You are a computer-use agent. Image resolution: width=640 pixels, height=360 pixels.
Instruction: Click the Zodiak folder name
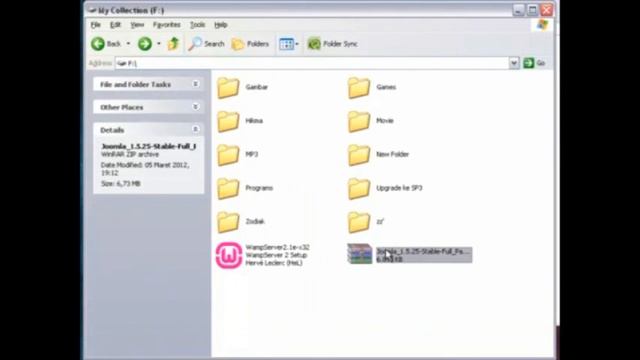click(x=255, y=221)
